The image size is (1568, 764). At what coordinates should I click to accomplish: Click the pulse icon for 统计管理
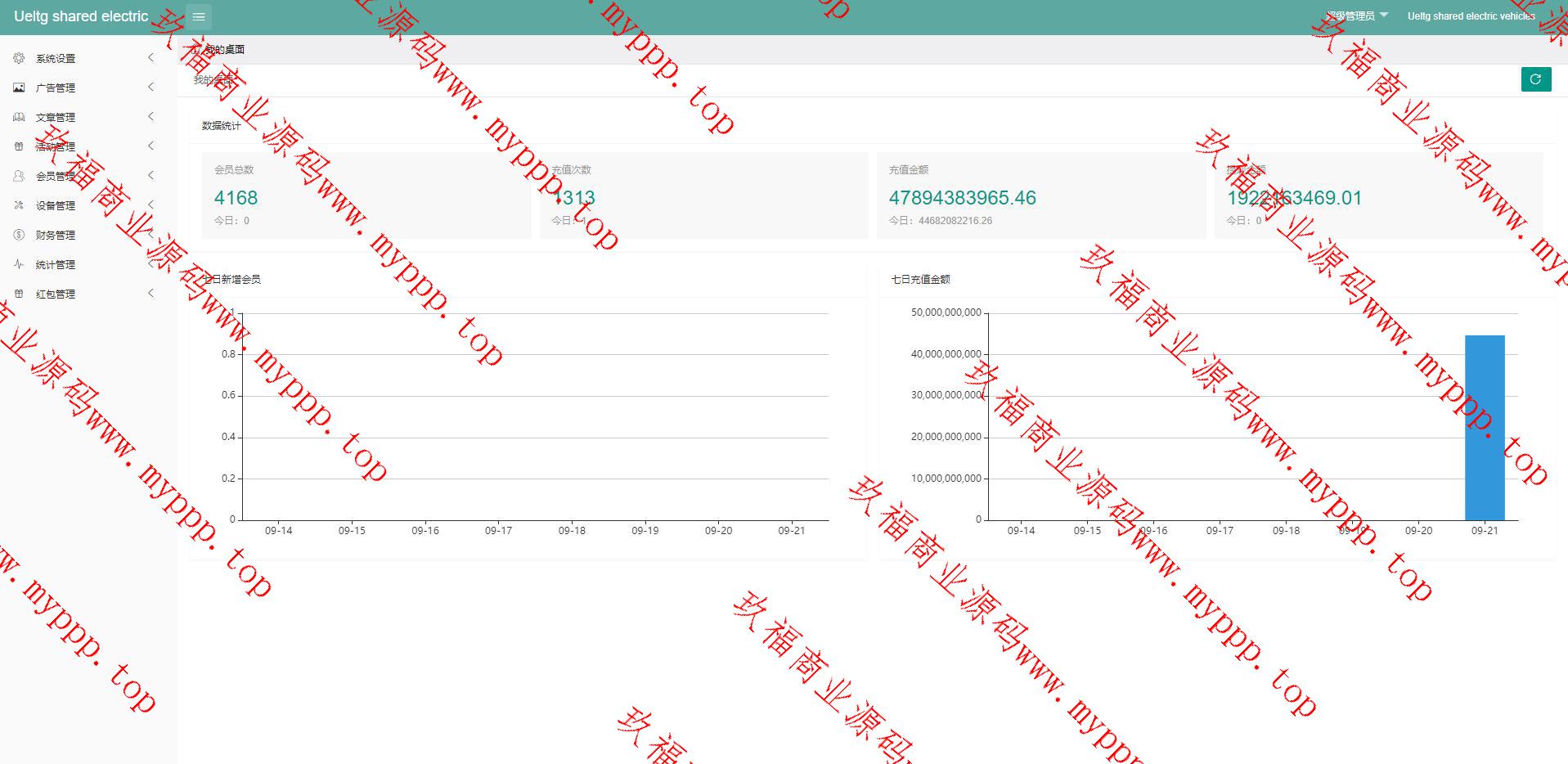click(19, 264)
